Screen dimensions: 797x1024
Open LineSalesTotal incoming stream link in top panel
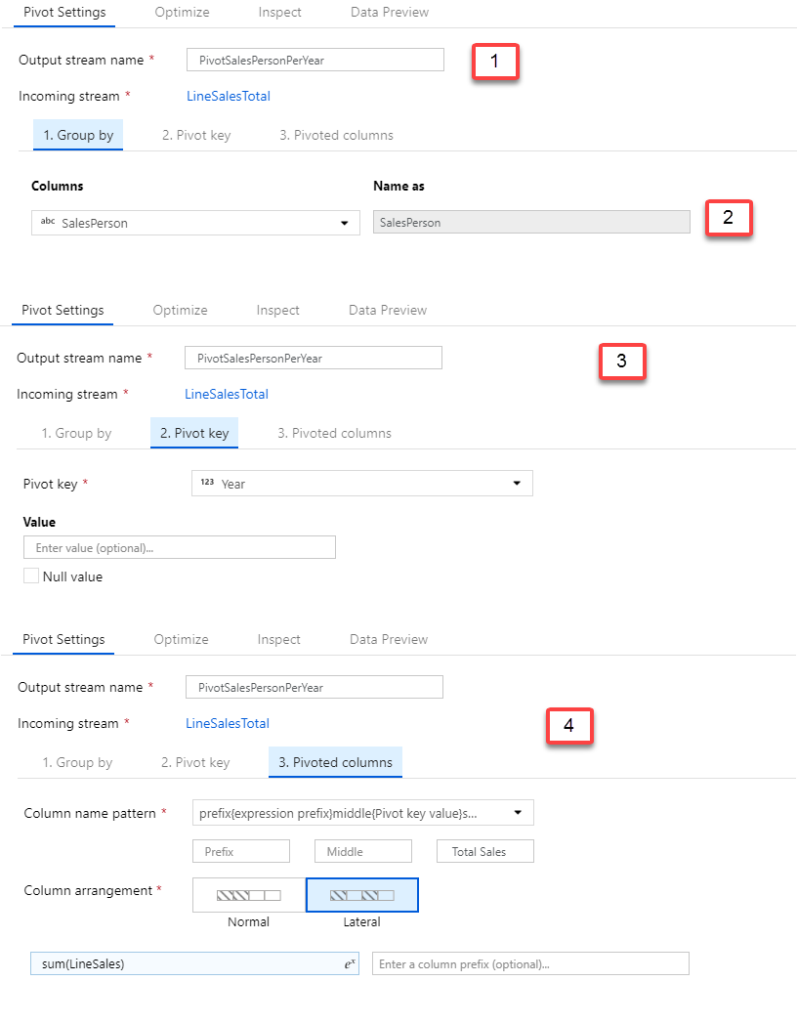pyautogui.click(x=228, y=96)
